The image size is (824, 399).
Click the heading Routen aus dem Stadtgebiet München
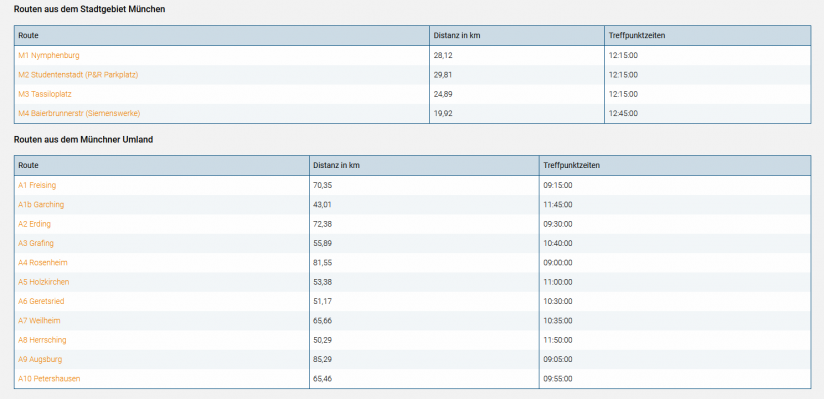pyautogui.click(x=89, y=9)
